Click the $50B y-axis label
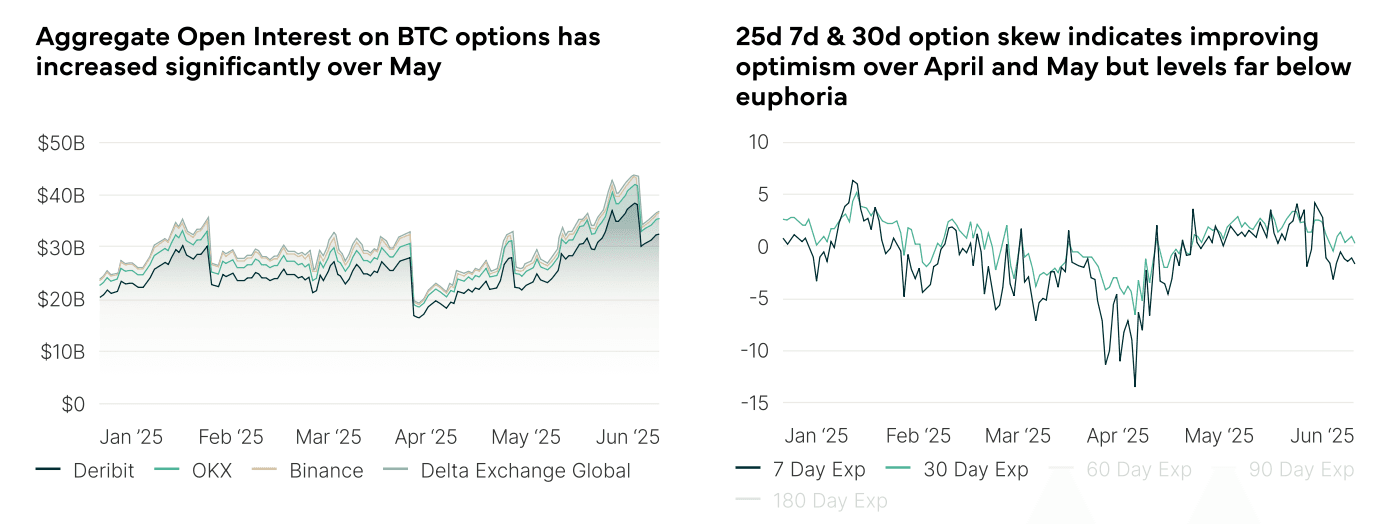Image resolution: width=1396 pixels, height=524 pixels. pos(61,143)
